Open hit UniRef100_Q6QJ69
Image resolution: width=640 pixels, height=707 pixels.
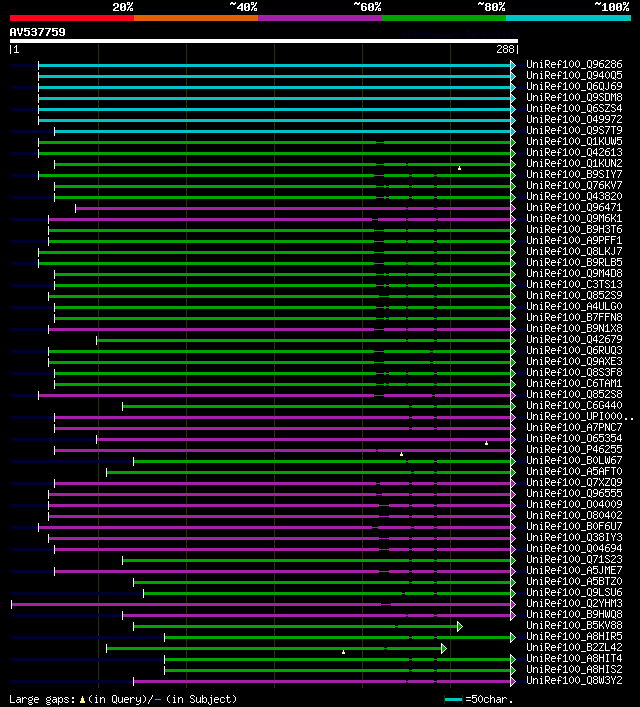574,86
